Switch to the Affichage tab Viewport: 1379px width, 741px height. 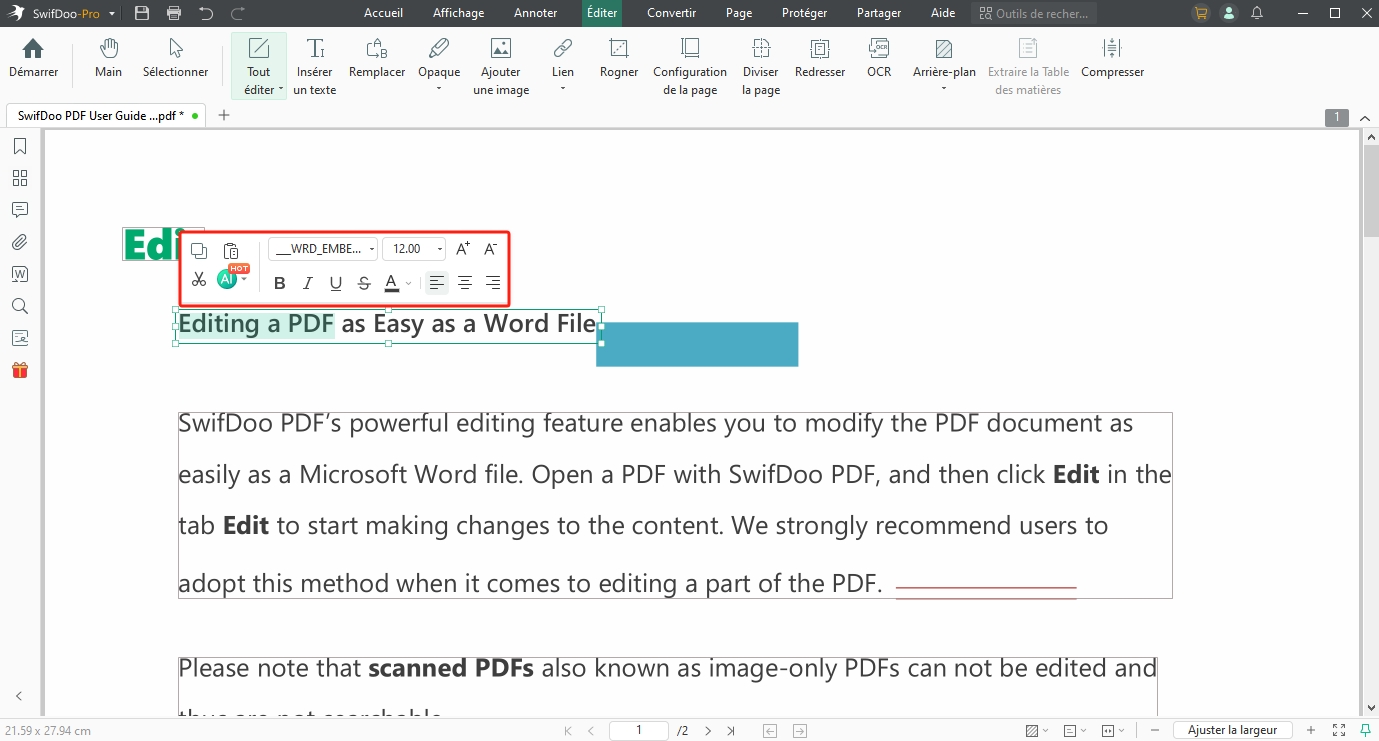[x=458, y=13]
